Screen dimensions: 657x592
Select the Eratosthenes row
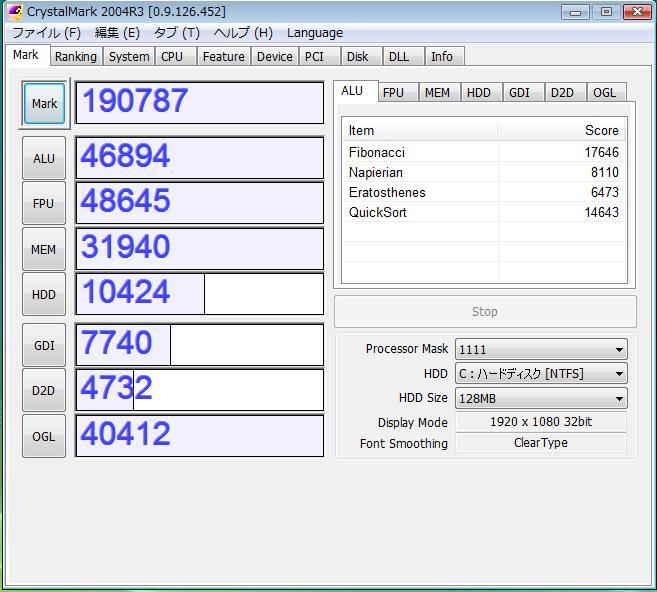pos(484,192)
